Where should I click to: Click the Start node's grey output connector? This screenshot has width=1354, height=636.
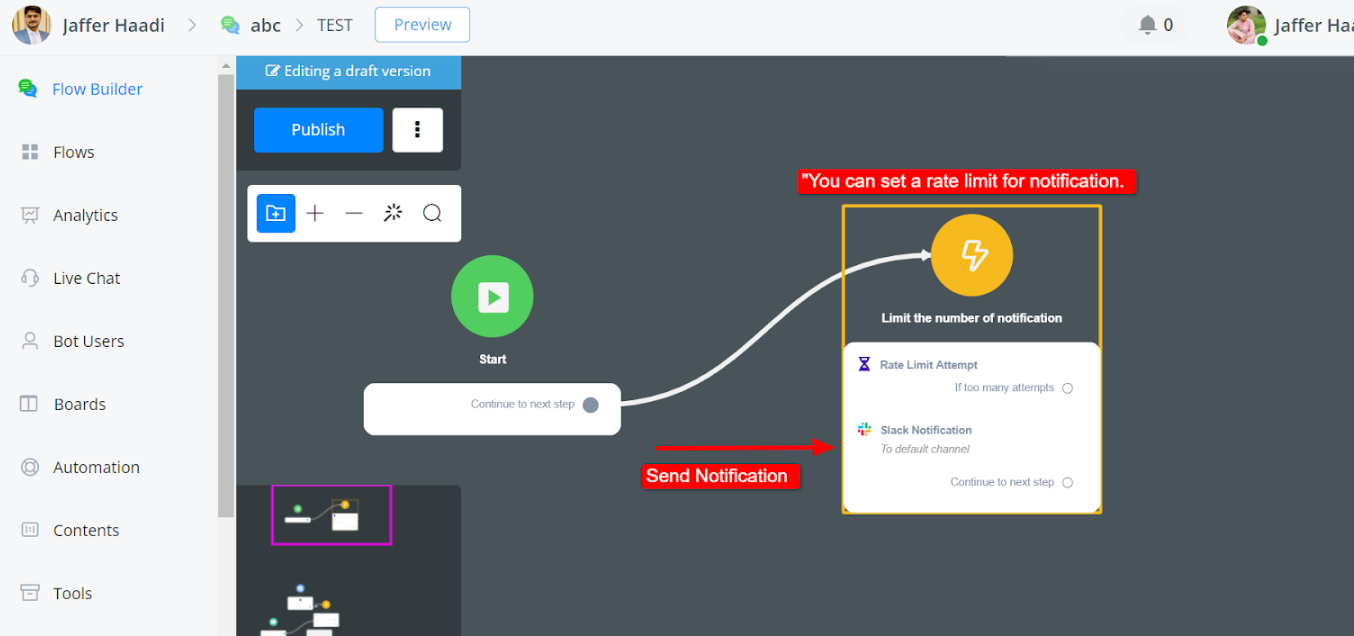(590, 405)
